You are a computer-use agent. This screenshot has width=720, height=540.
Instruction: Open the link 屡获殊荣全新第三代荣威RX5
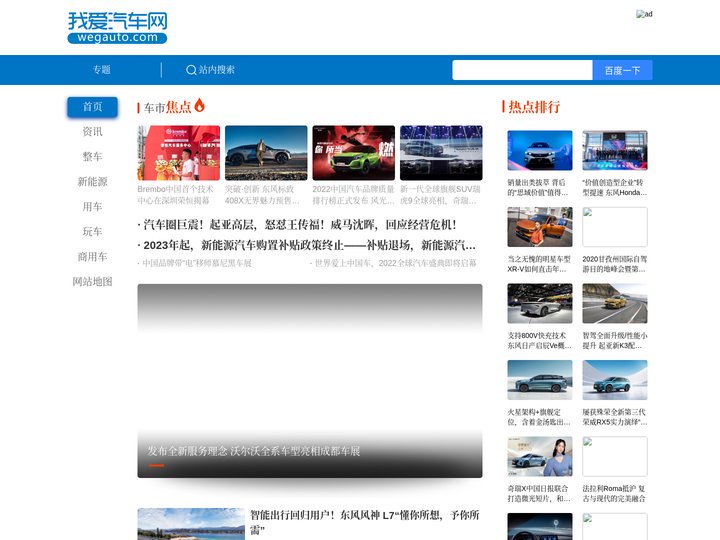pos(615,417)
